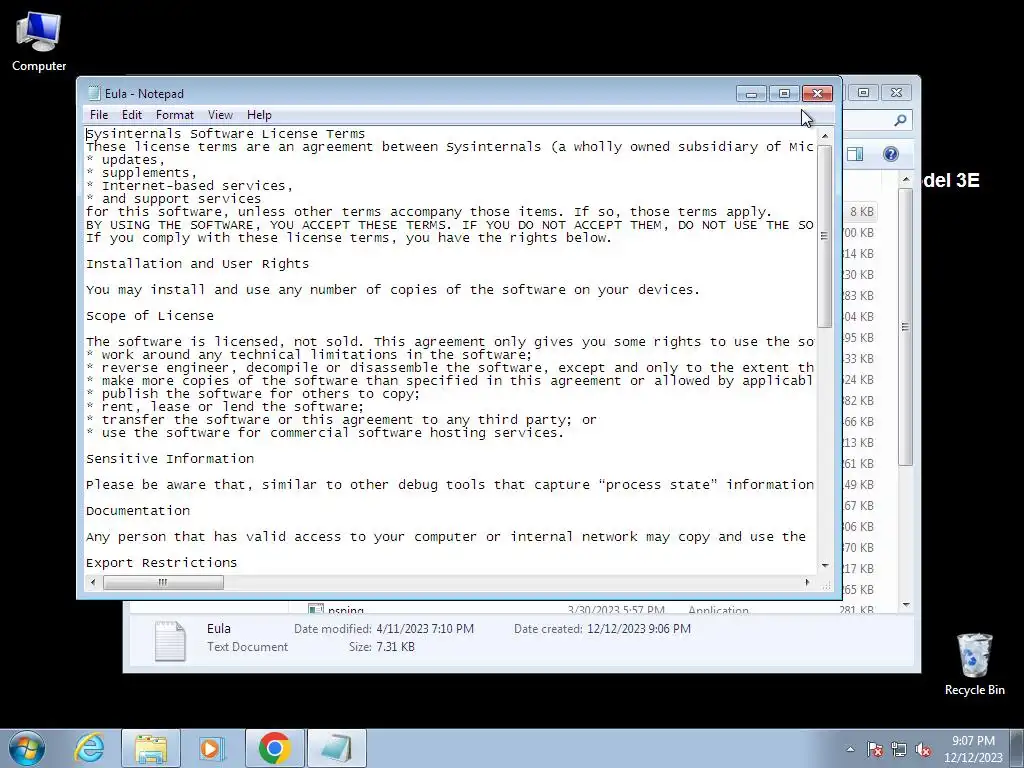This screenshot has height=768, width=1024.
Task: Click the Explorer file list scrollbar thumb
Action: tap(906, 327)
